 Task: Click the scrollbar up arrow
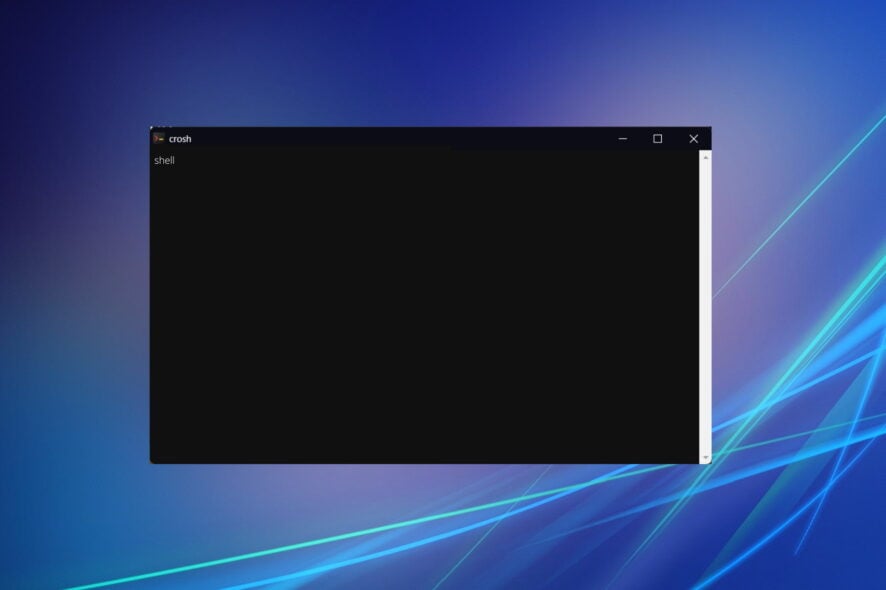point(705,157)
